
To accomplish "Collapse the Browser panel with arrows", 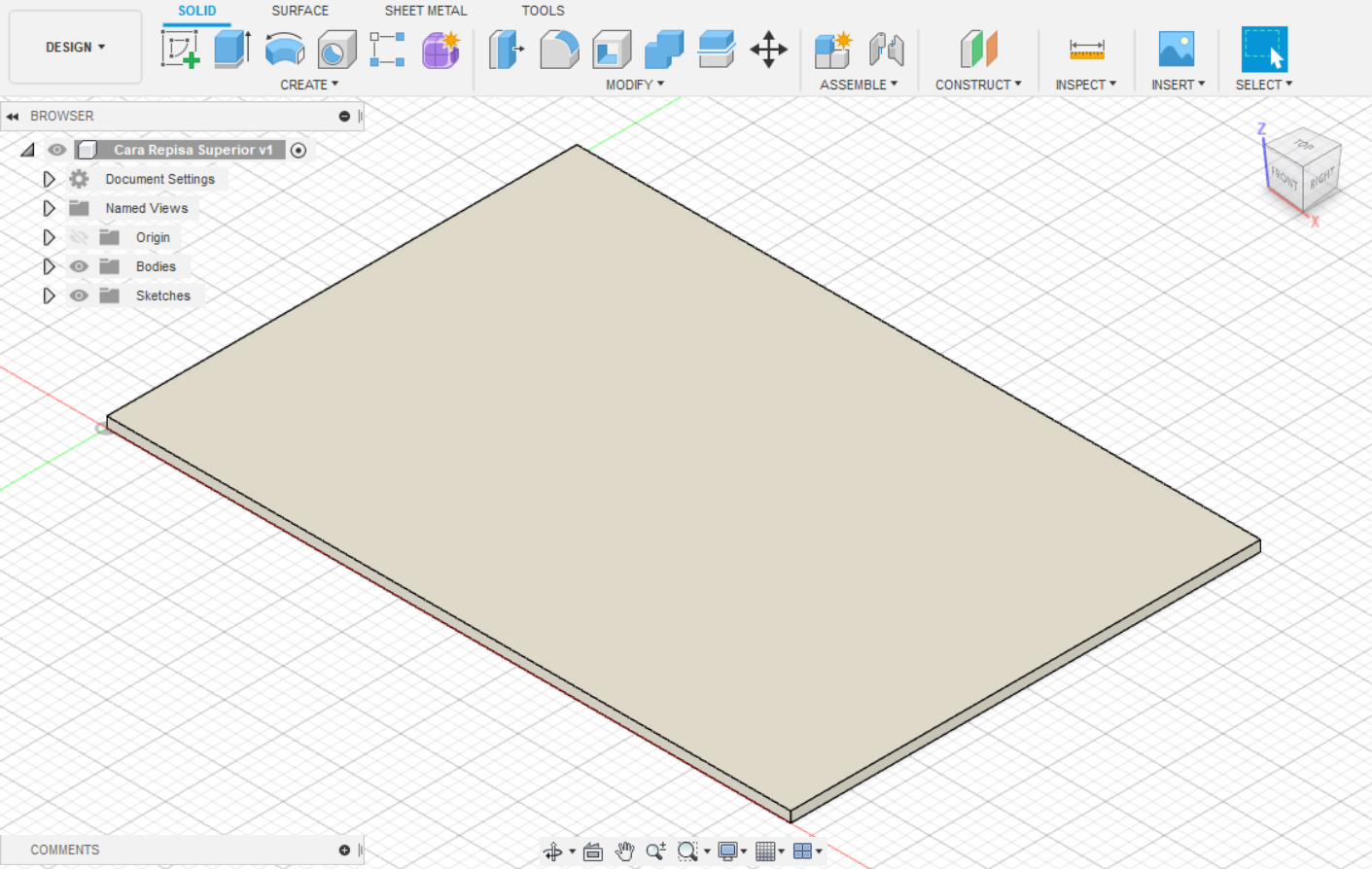I will click(x=13, y=116).
